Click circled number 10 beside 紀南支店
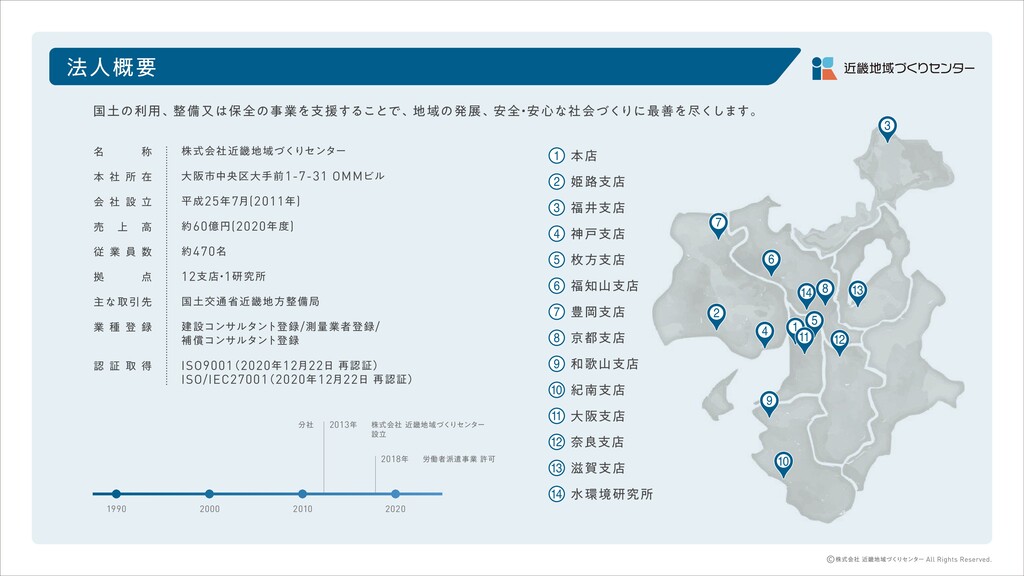This screenshot has height=576, width=1024. pyautogui.click(x=556, y=390)
